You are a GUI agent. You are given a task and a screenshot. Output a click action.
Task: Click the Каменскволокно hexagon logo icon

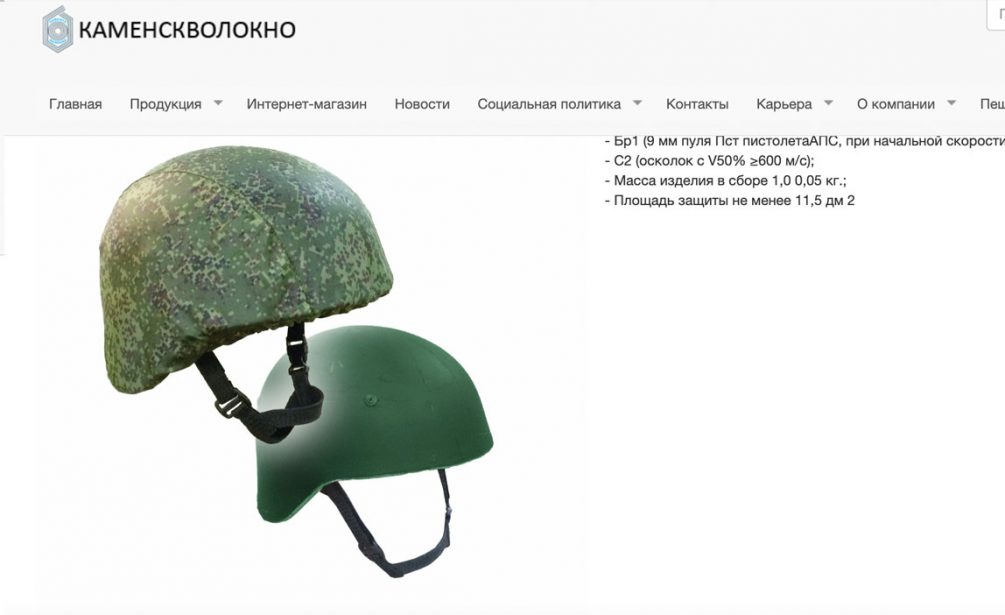(58, 29)
